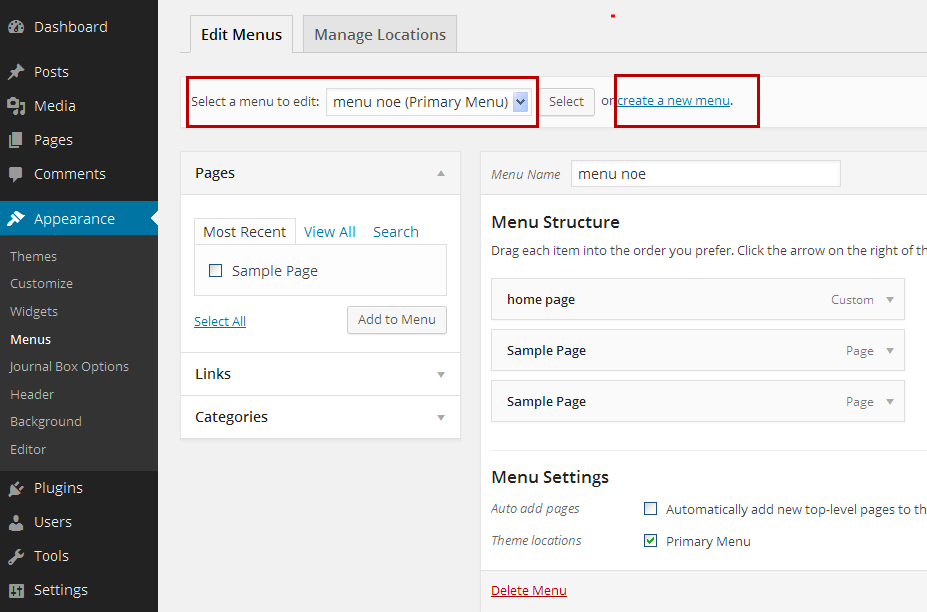This screenshot has width=927, height=612.
Task: Open the View All pages tab
Action: (329, 232)
